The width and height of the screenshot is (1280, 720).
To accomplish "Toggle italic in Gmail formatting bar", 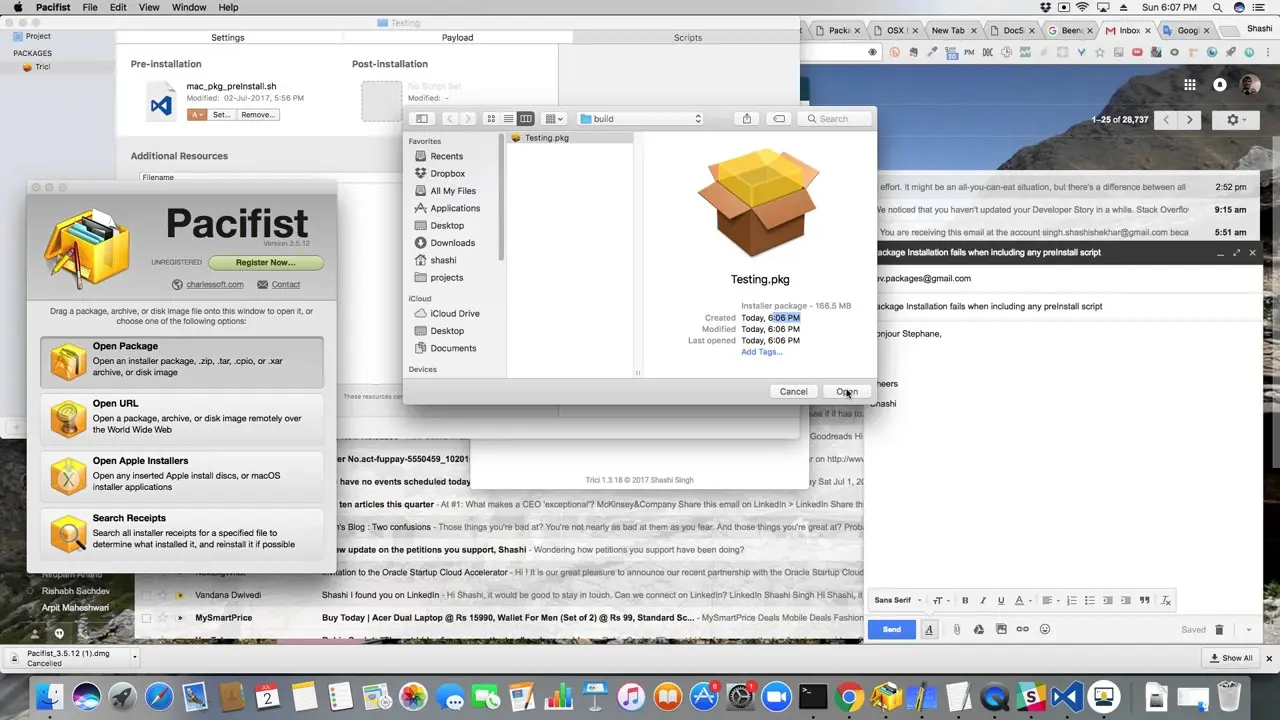I will coord(983,600).
